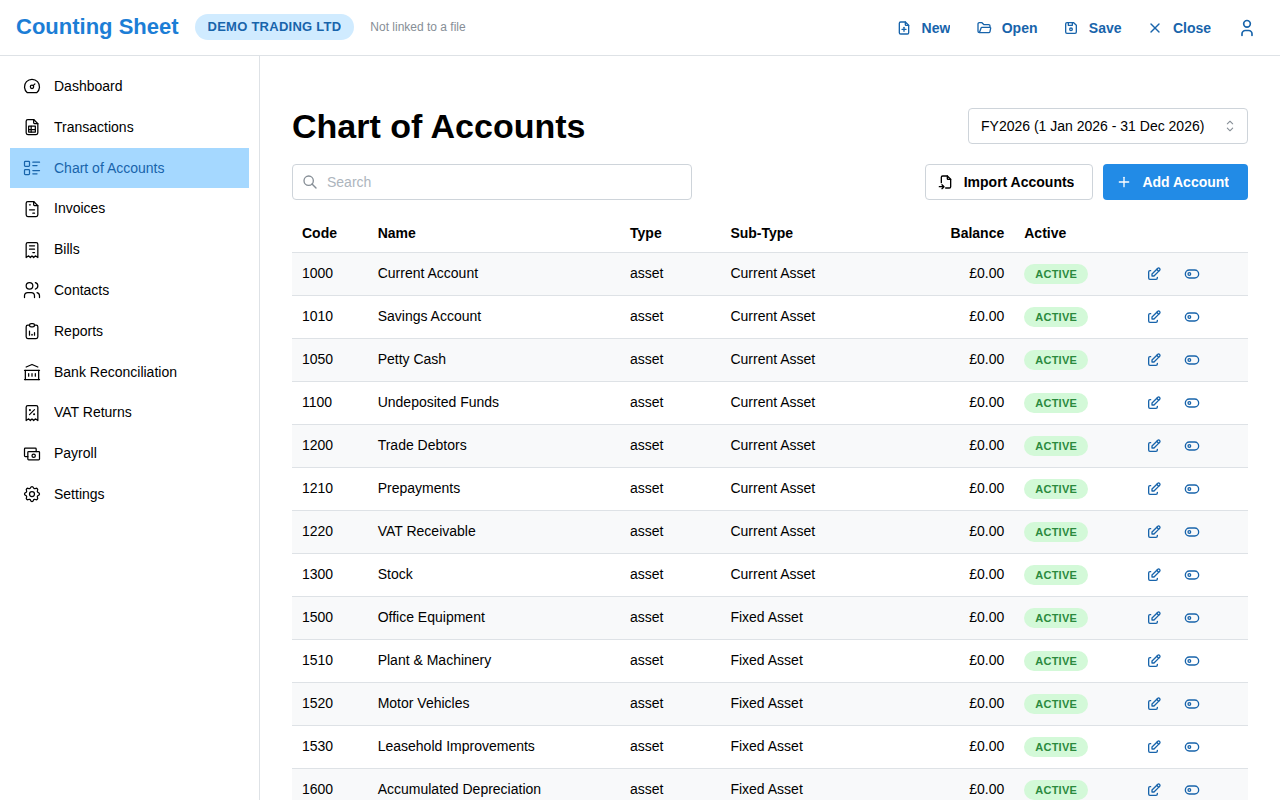The height and width of the screenshot is (800, 1280).
Task: Edit the Stock account
Action: pos(1154,575)
